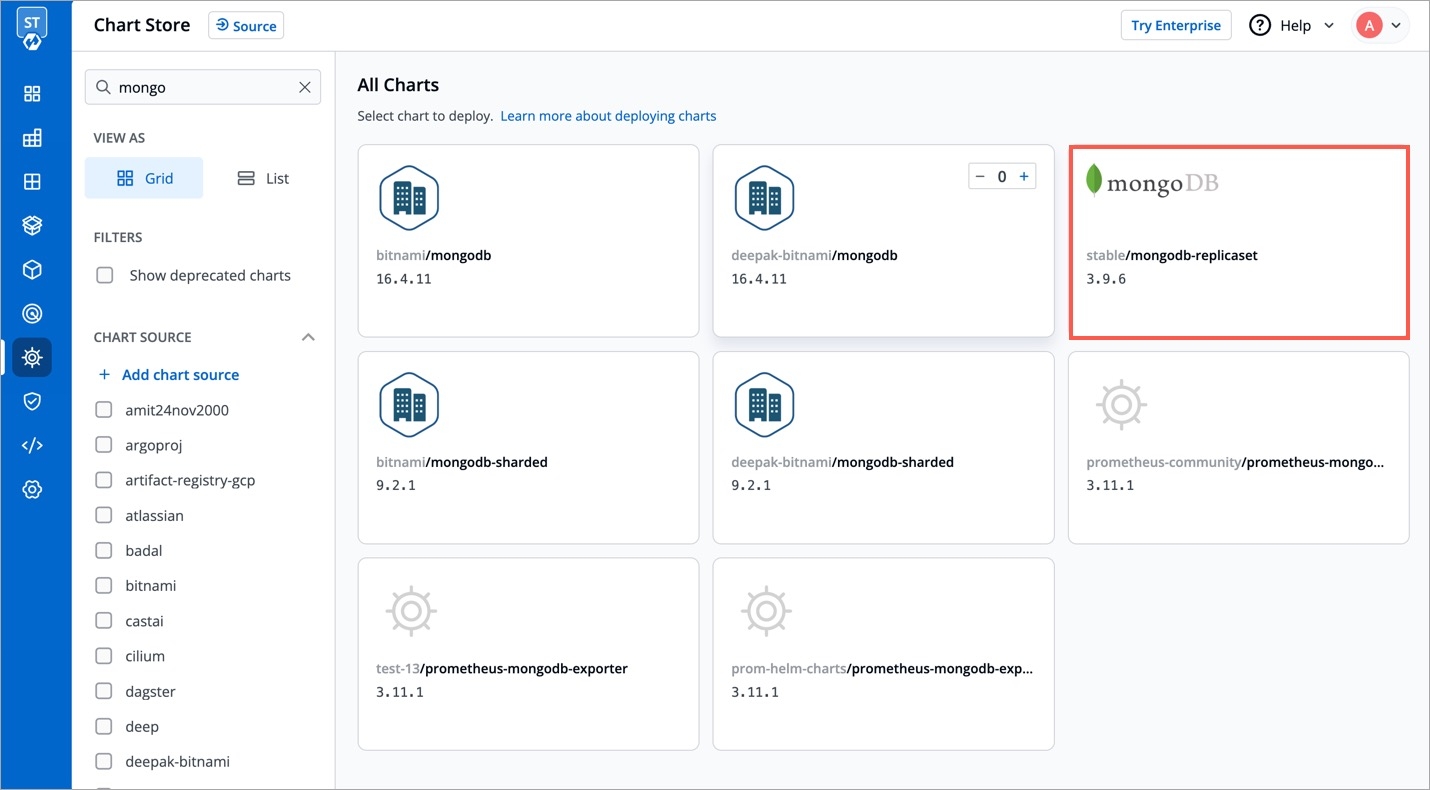Check the atlassian chart source
This screenshot has width=1430, height=790.
coord(104,516)
